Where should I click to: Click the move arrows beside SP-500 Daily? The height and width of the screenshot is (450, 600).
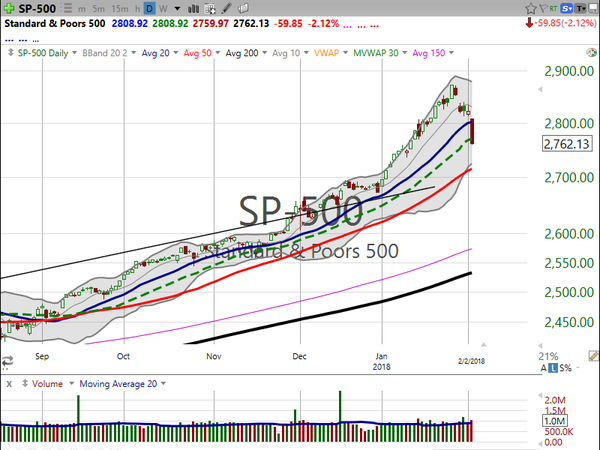[x=10, y=52]
